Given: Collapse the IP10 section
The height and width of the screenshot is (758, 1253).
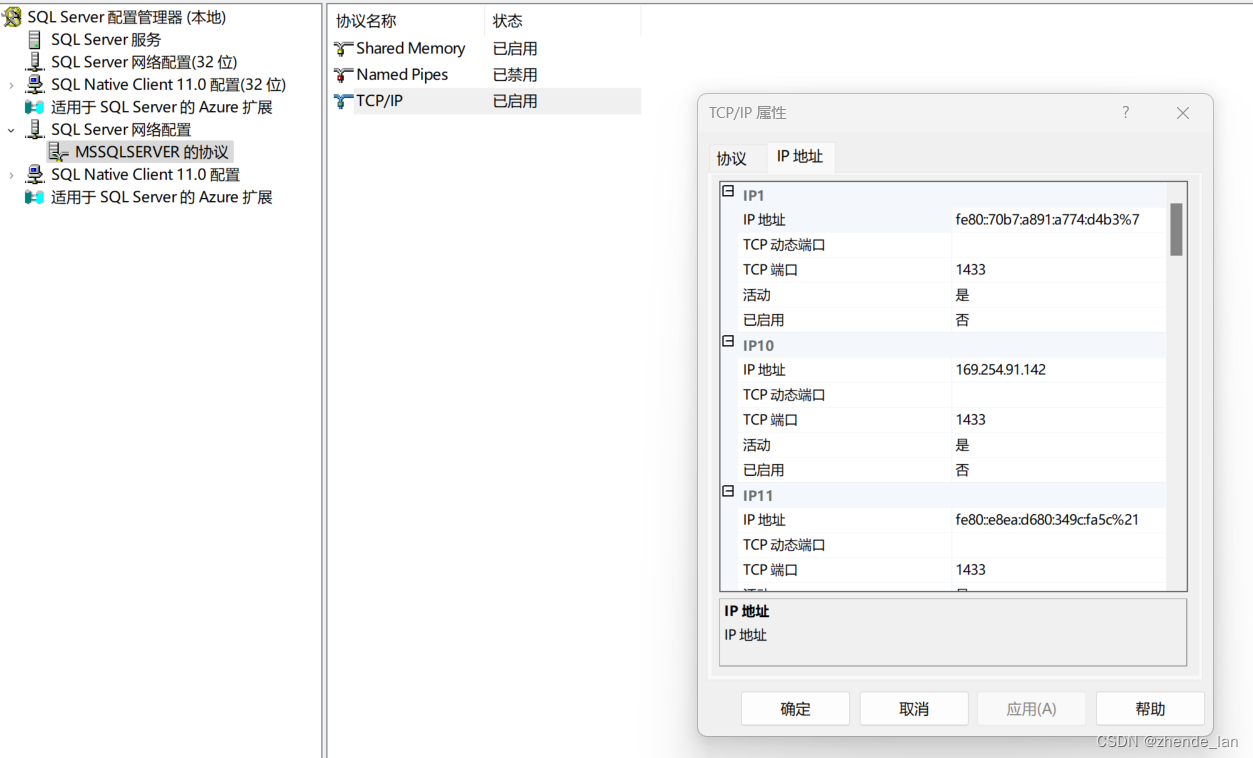Looking at the screenshot, I should point(728,341).
